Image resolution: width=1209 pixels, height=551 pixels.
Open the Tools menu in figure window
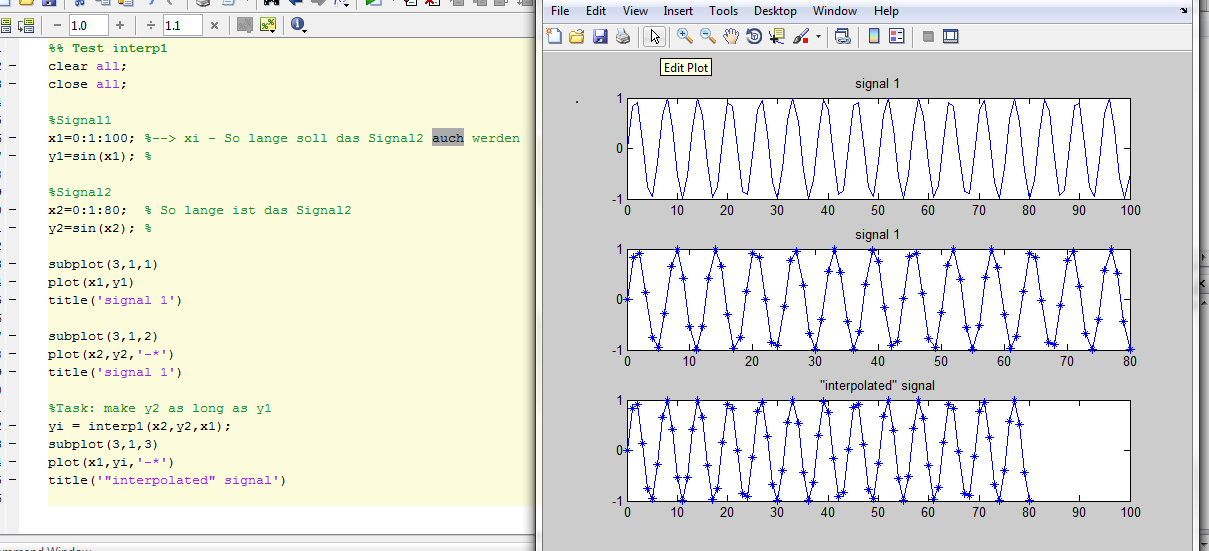(x=723, y=11)
